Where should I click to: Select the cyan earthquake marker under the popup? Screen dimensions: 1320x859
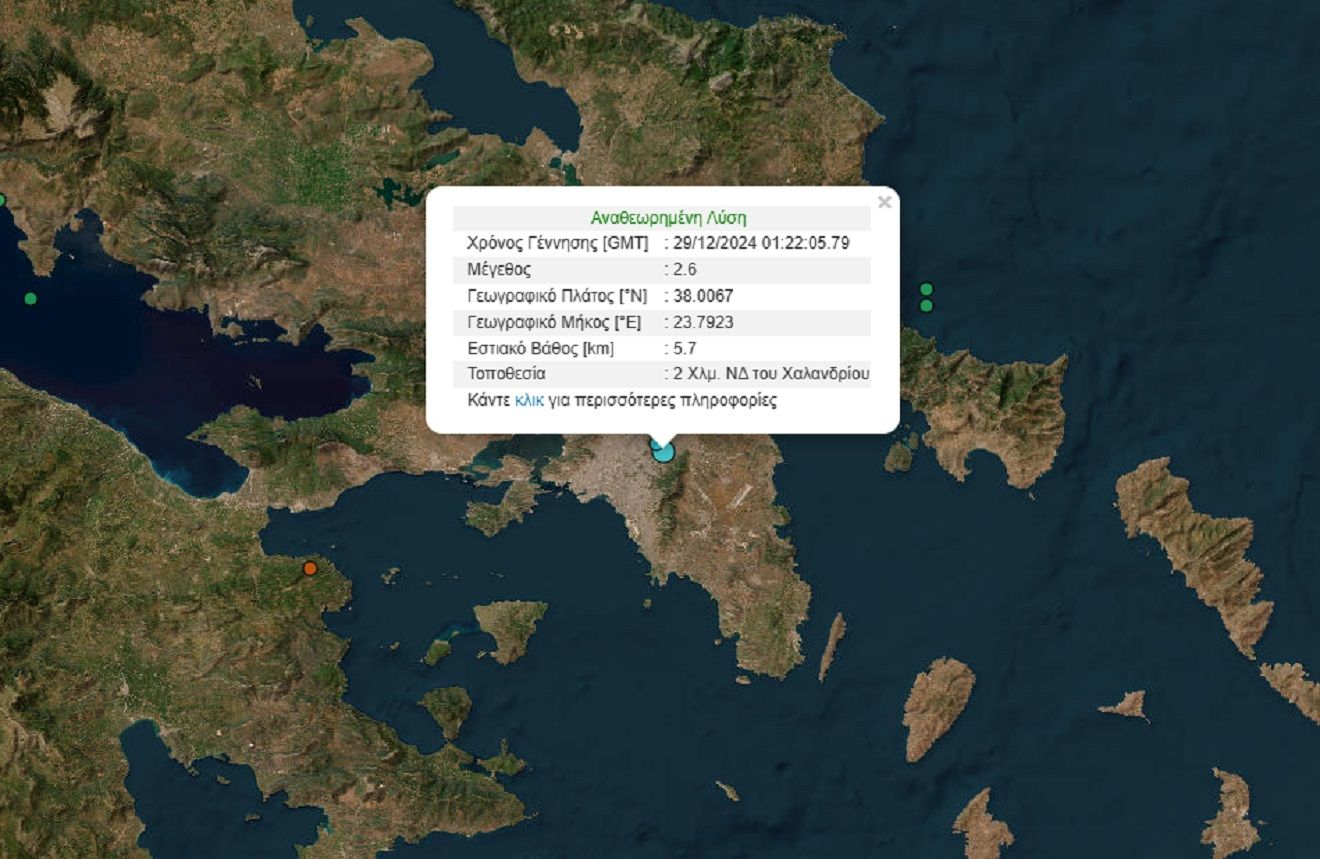[663, 451]
